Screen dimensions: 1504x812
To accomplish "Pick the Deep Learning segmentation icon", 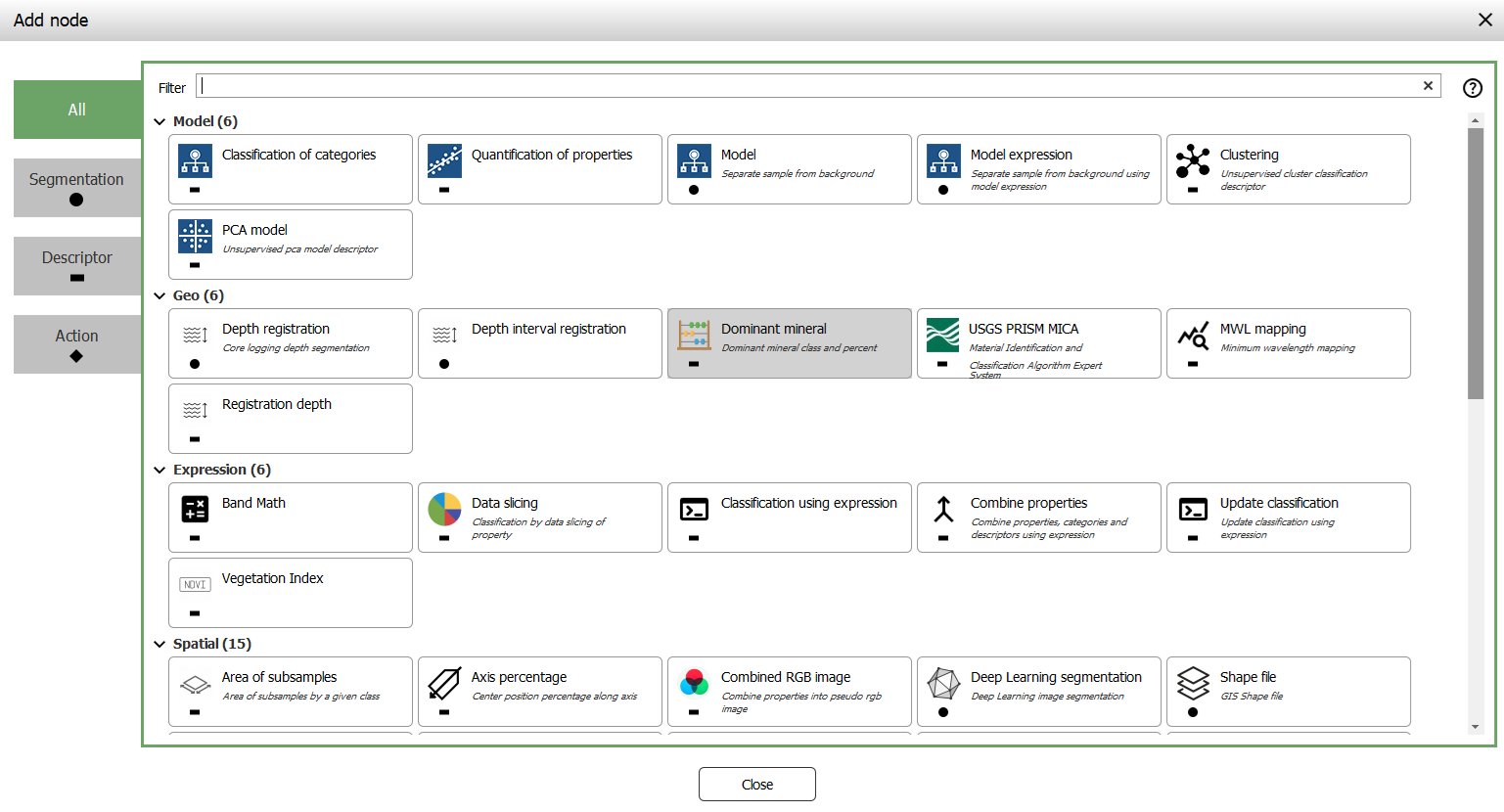I will point(942,683).
